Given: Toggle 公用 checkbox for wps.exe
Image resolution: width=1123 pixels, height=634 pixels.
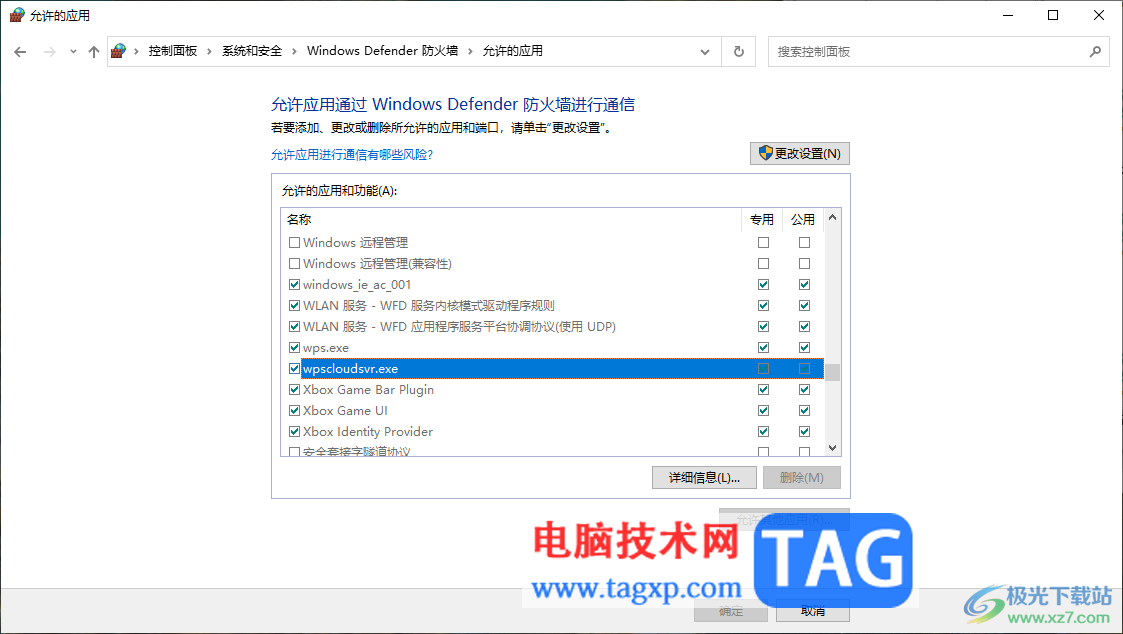Looking at the screenshot, I should click(x=804, y=347).
